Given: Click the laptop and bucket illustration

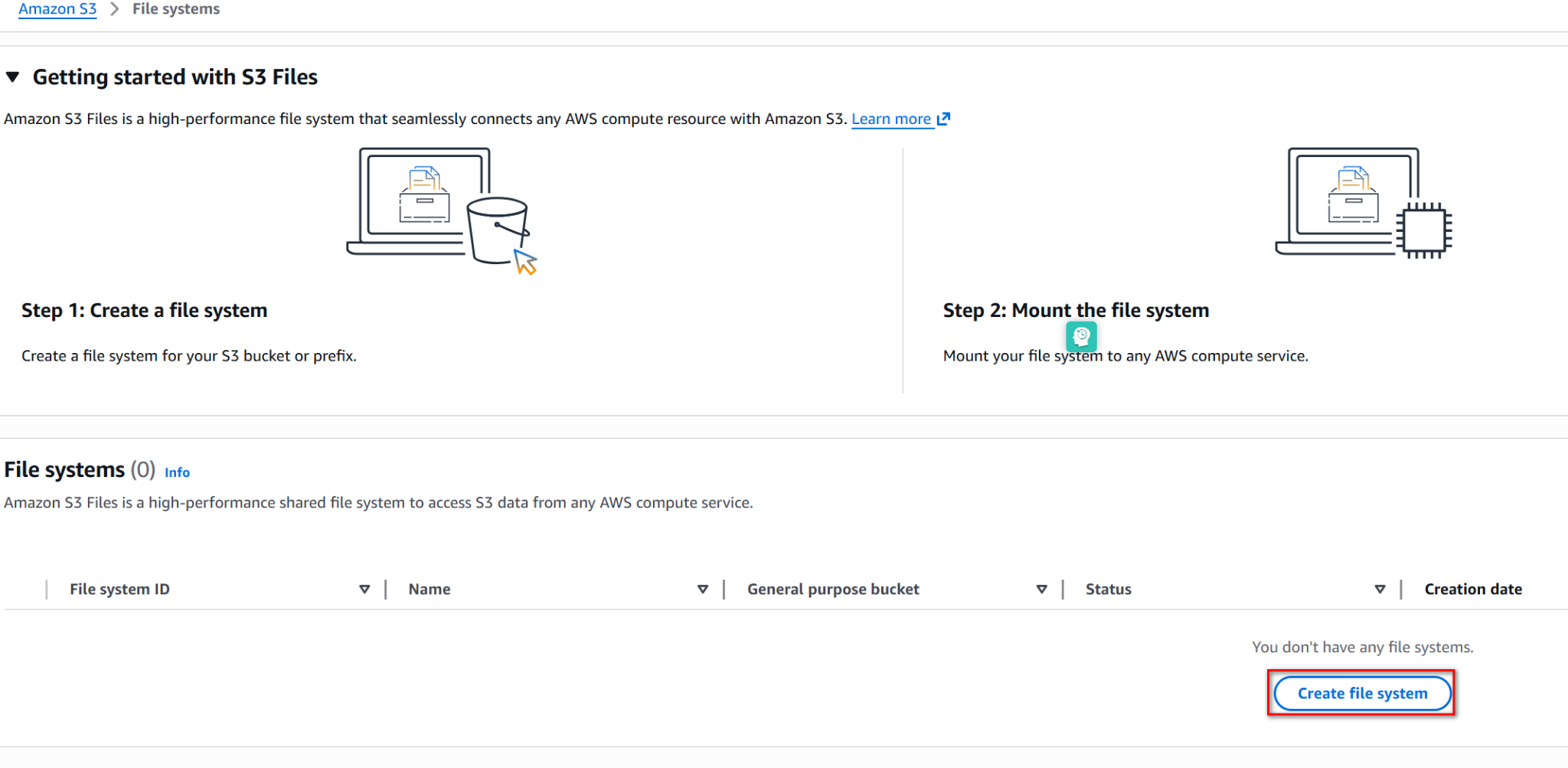Looking at the screenshot, I should 442,211.
